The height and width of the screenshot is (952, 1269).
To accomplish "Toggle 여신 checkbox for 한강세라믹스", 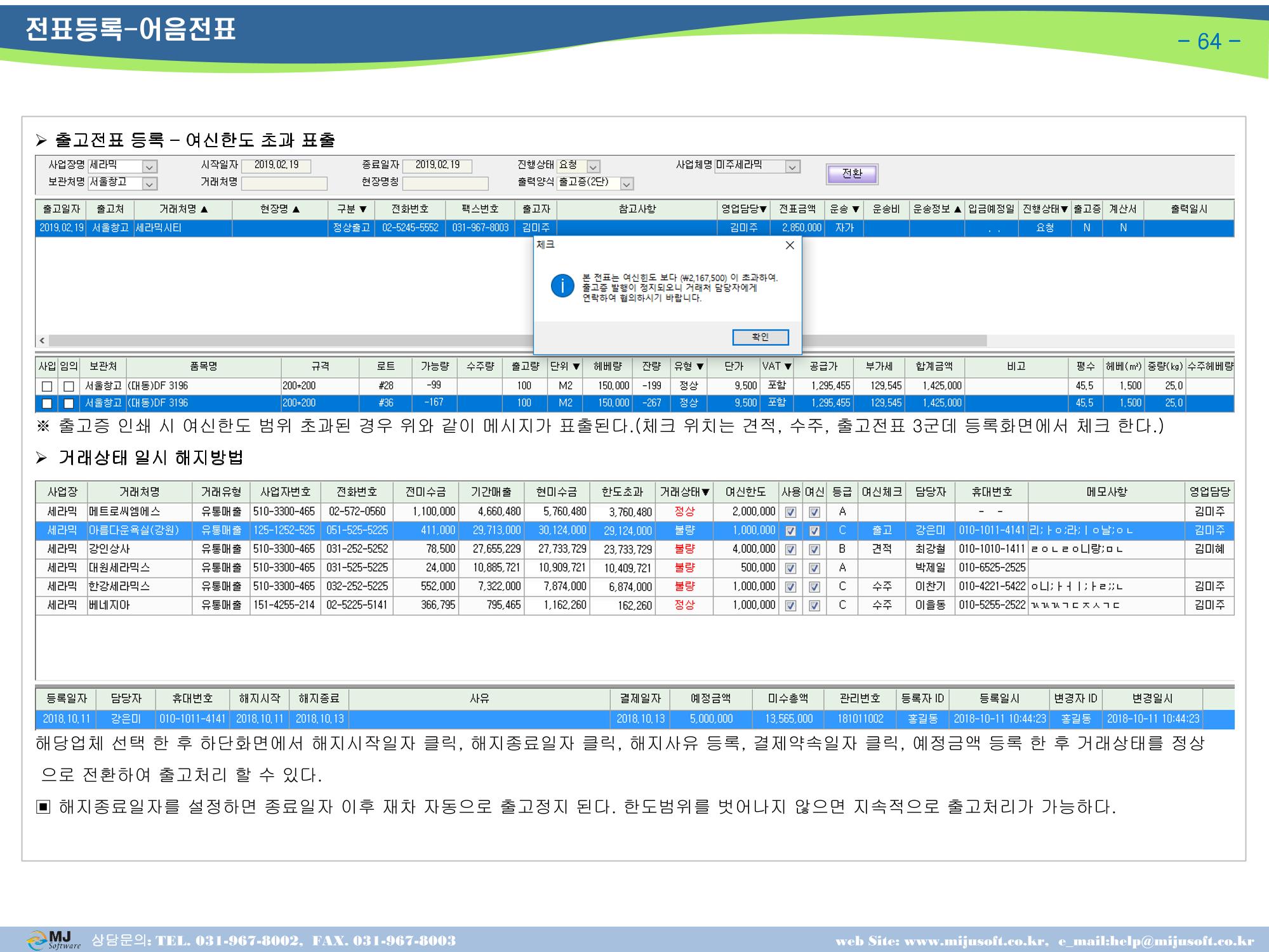I will coord(814,587).
